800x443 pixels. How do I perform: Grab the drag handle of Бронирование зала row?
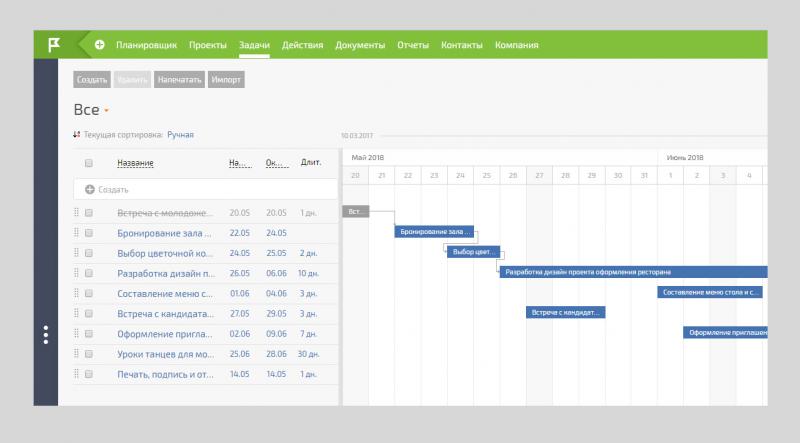pos(76,233)
